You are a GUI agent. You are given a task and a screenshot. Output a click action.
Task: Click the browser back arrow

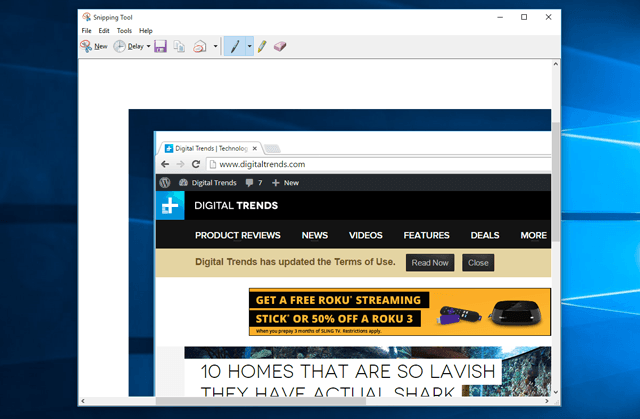click(165, 164)
